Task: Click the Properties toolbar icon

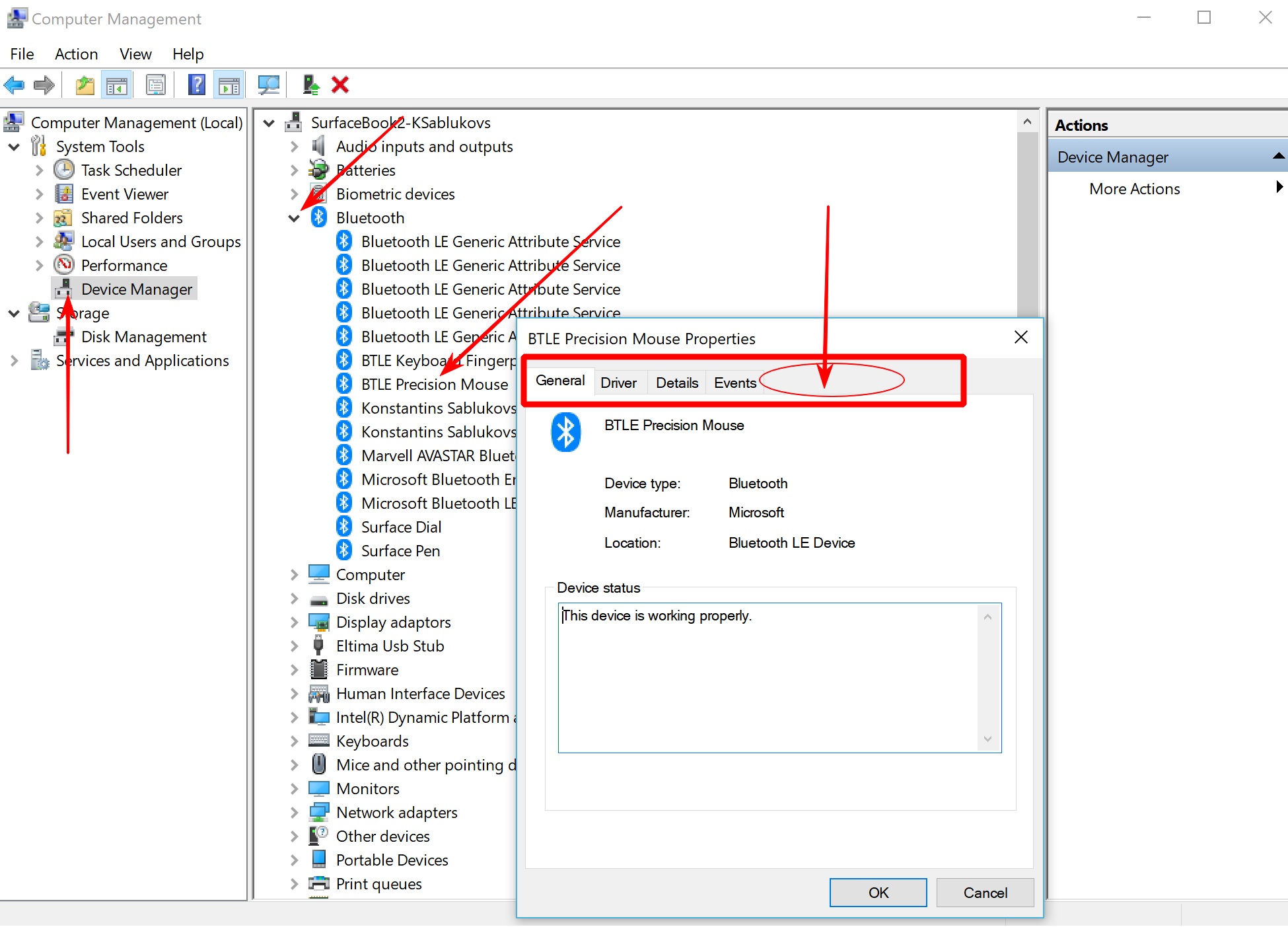Action: pos(156,85)
